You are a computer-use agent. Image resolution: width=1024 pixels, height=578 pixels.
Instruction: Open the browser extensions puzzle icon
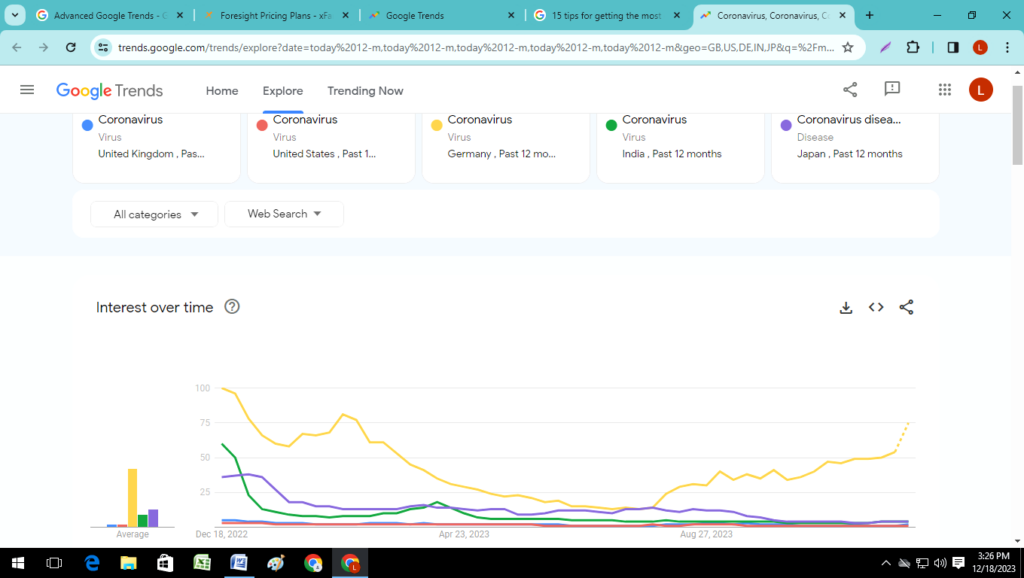(x=913, y=47)
